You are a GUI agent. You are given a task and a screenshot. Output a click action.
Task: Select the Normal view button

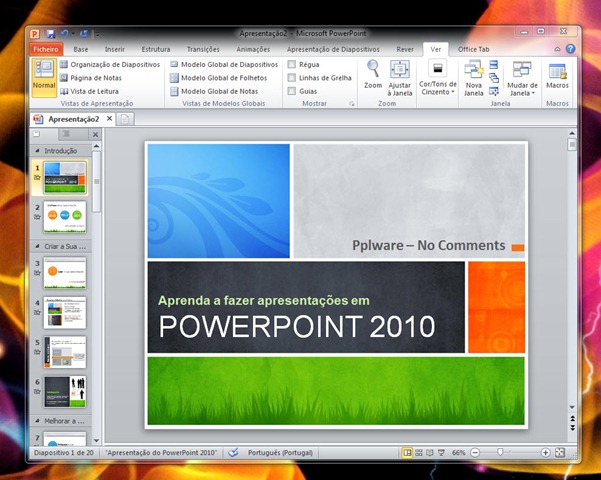[44, 78]
